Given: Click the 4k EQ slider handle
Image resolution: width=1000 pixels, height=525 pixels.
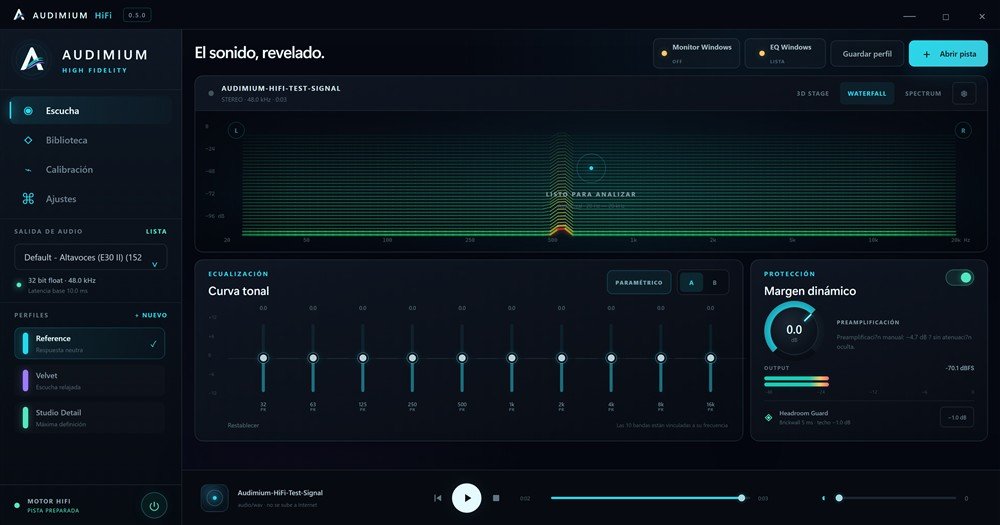Looking at the screenshot, I should (x=611, y=359).
